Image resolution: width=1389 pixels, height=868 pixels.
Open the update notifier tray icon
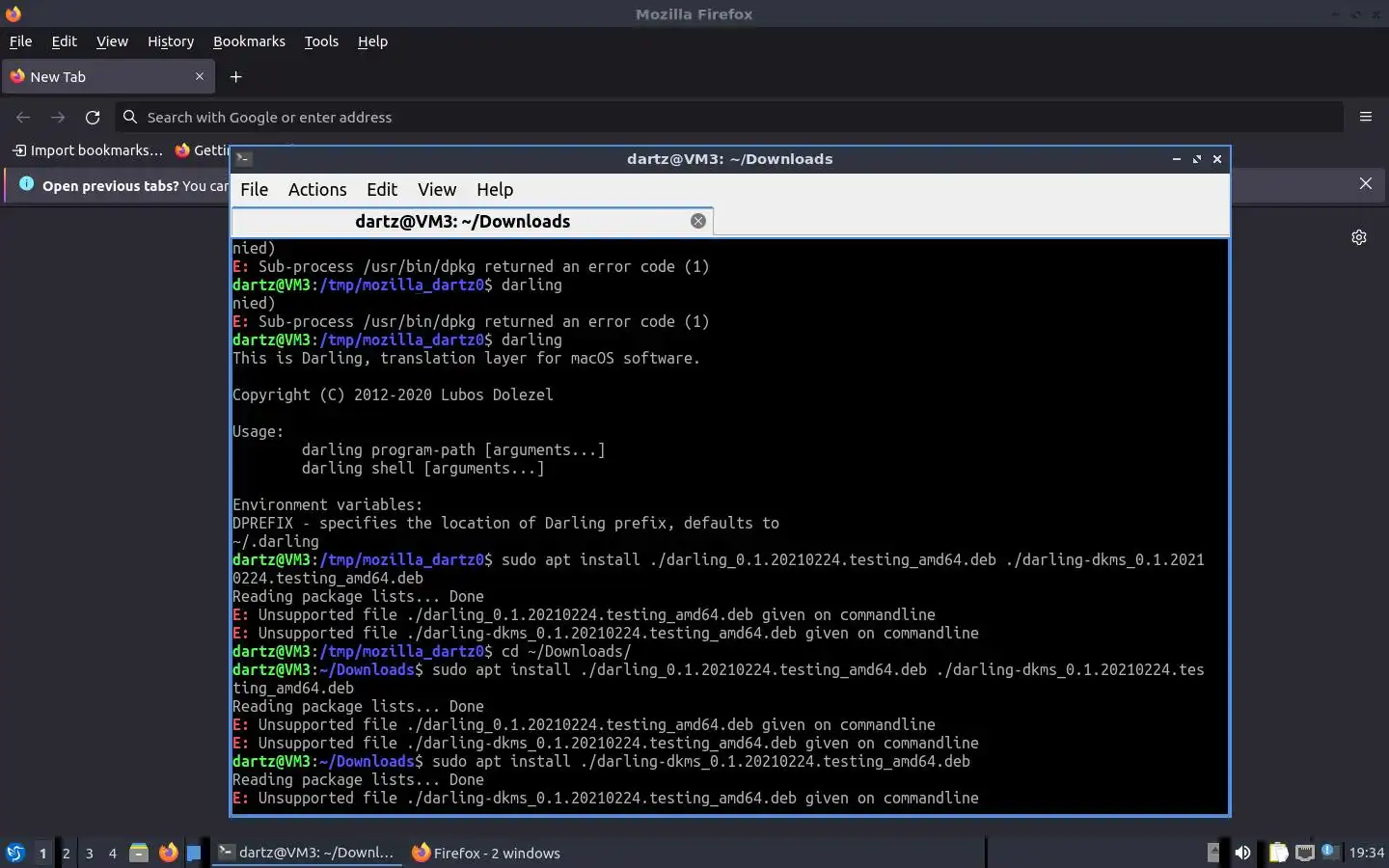click(1328, 852)
